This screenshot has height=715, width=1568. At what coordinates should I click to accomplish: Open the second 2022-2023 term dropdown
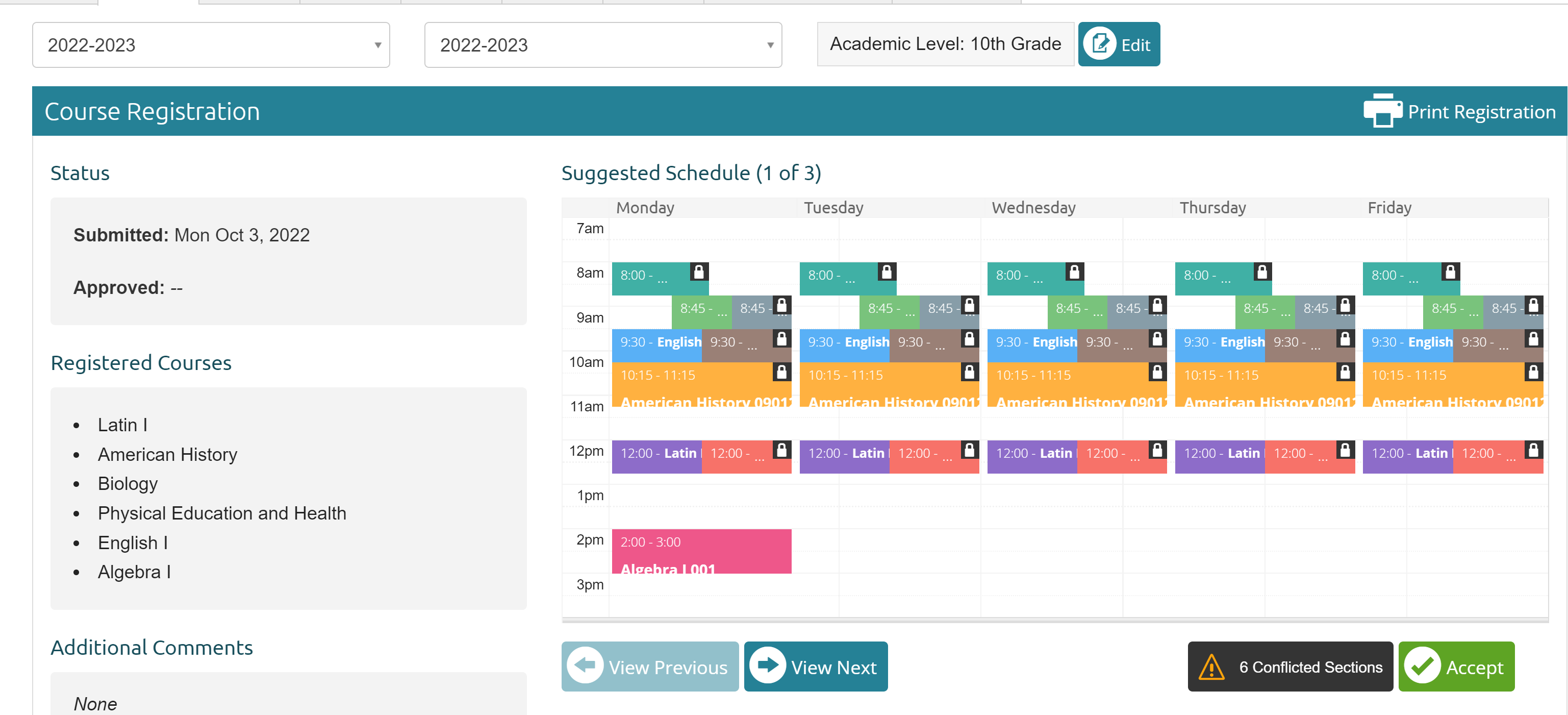602,45
